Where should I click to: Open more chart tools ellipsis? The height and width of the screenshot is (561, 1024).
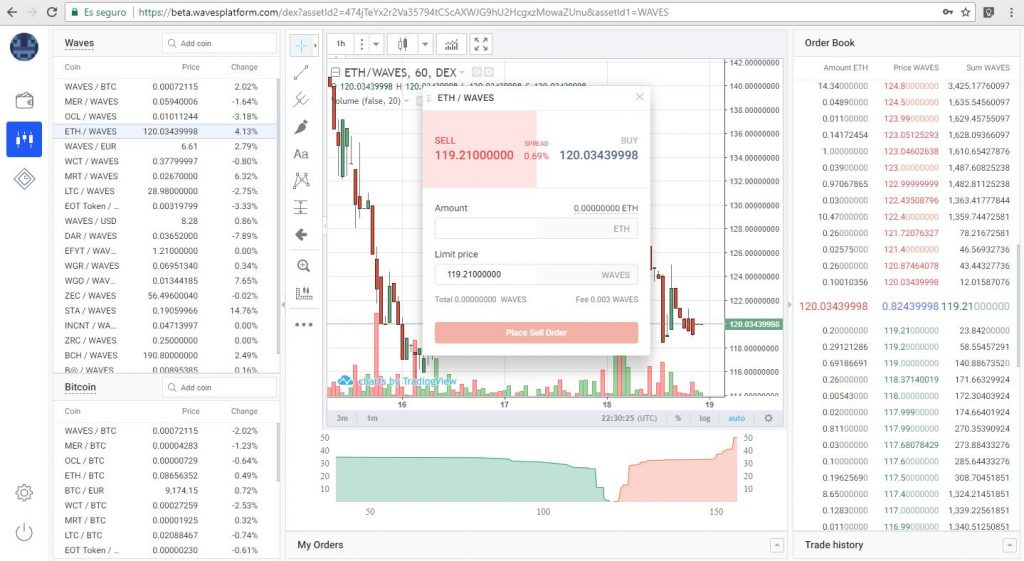[x=304, y=324]
